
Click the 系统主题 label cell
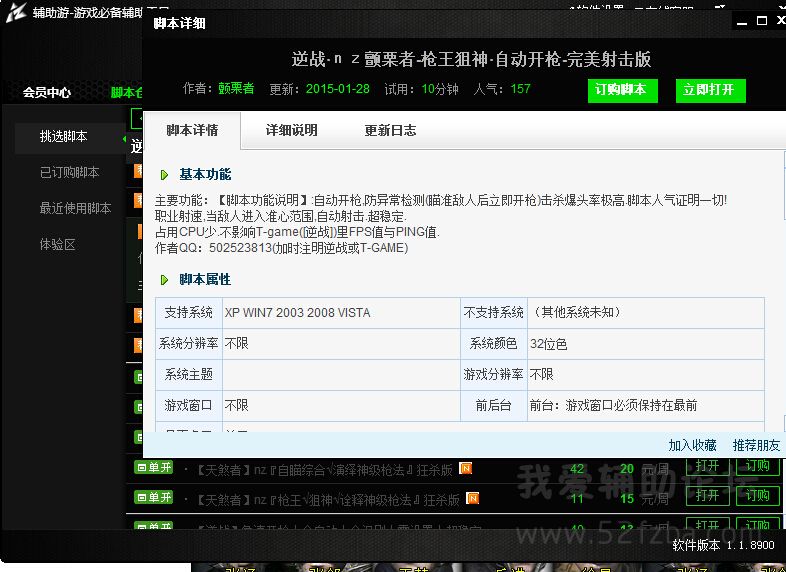coord(189,374)
